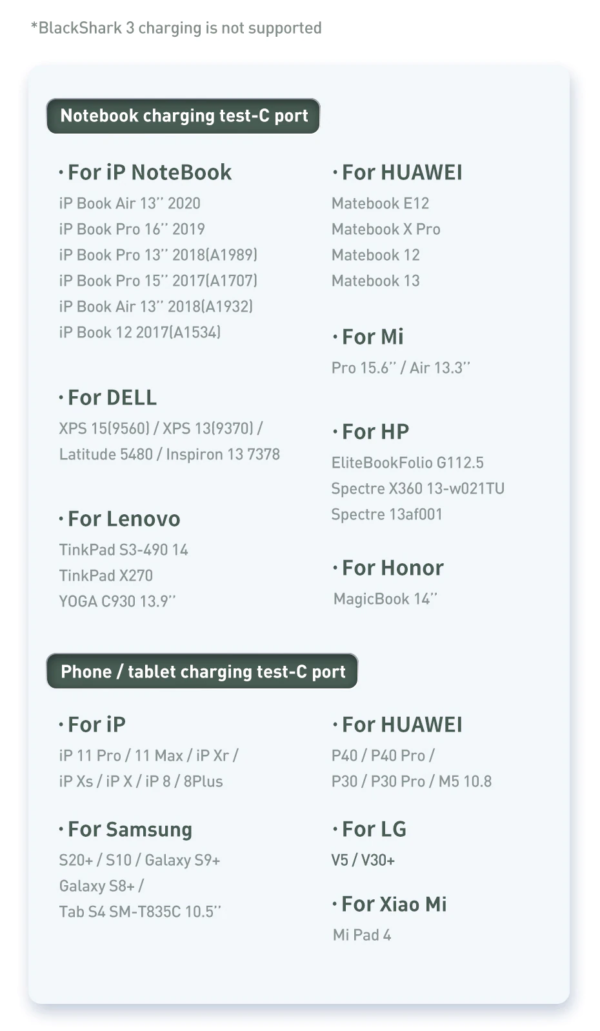
Task: Click the Phone / tablet charging test-C port badge
Action: tap(202, 671)
